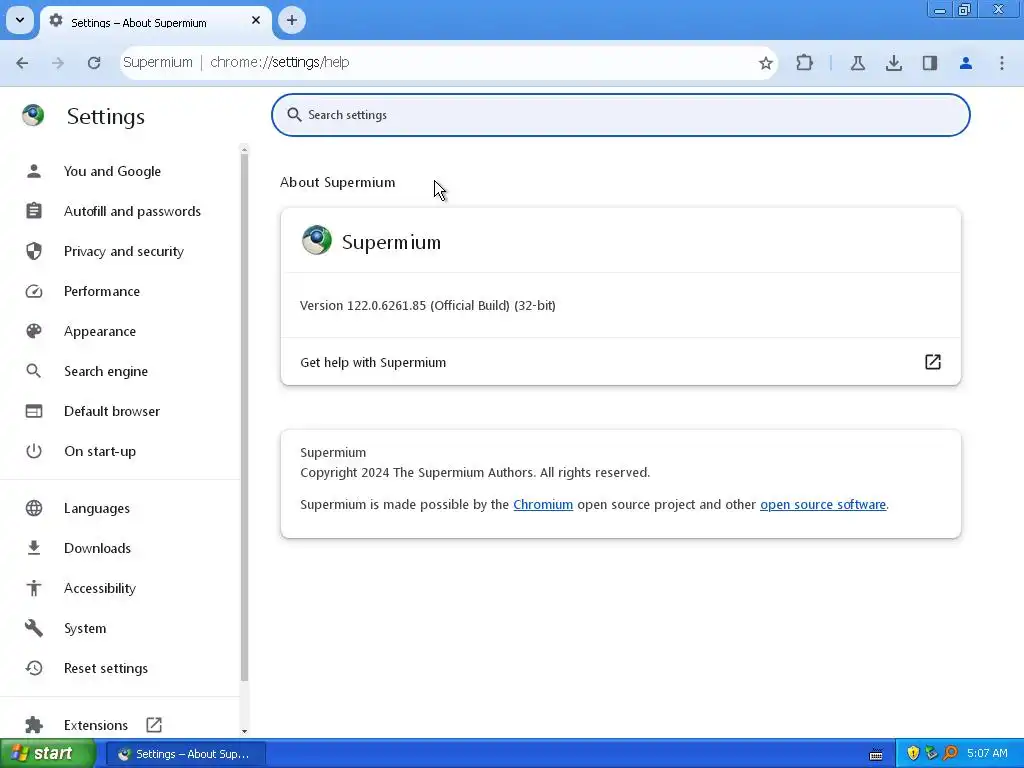The image size is (1024, 768).
Task: Reload the page
Action: (x=94, y=63)
